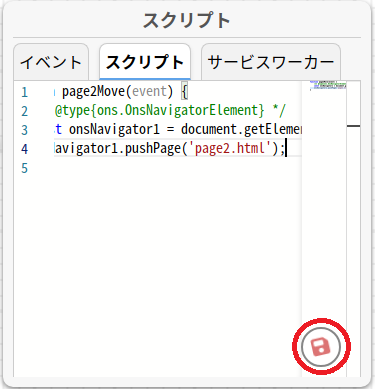Click line number 4 in the gutter

click(x=24, y=149)
